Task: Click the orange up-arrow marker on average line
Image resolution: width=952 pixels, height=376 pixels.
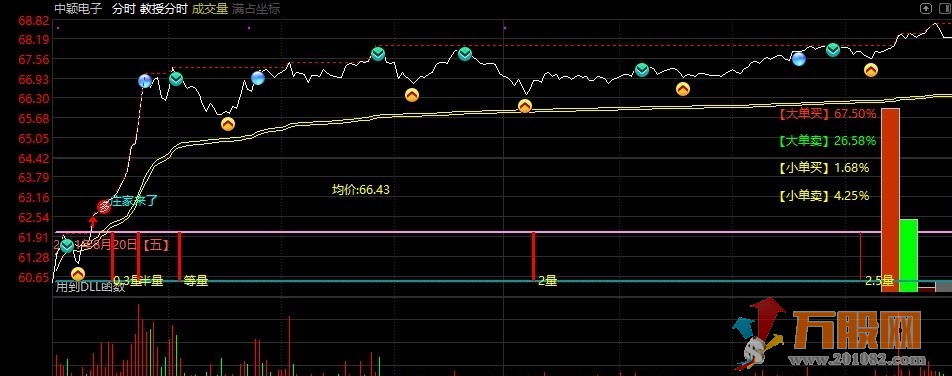Action: click(x=525, y=106)
